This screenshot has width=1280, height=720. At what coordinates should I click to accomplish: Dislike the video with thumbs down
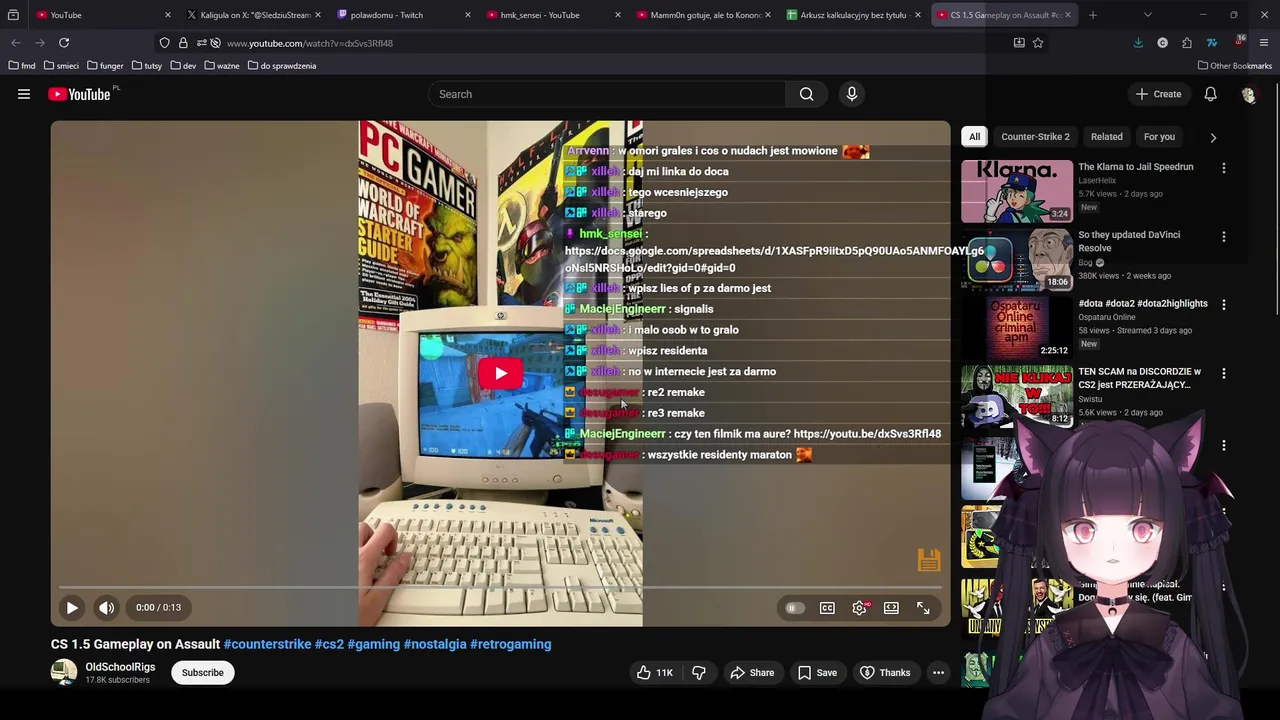pyautogui.click(x=699, y=673)
